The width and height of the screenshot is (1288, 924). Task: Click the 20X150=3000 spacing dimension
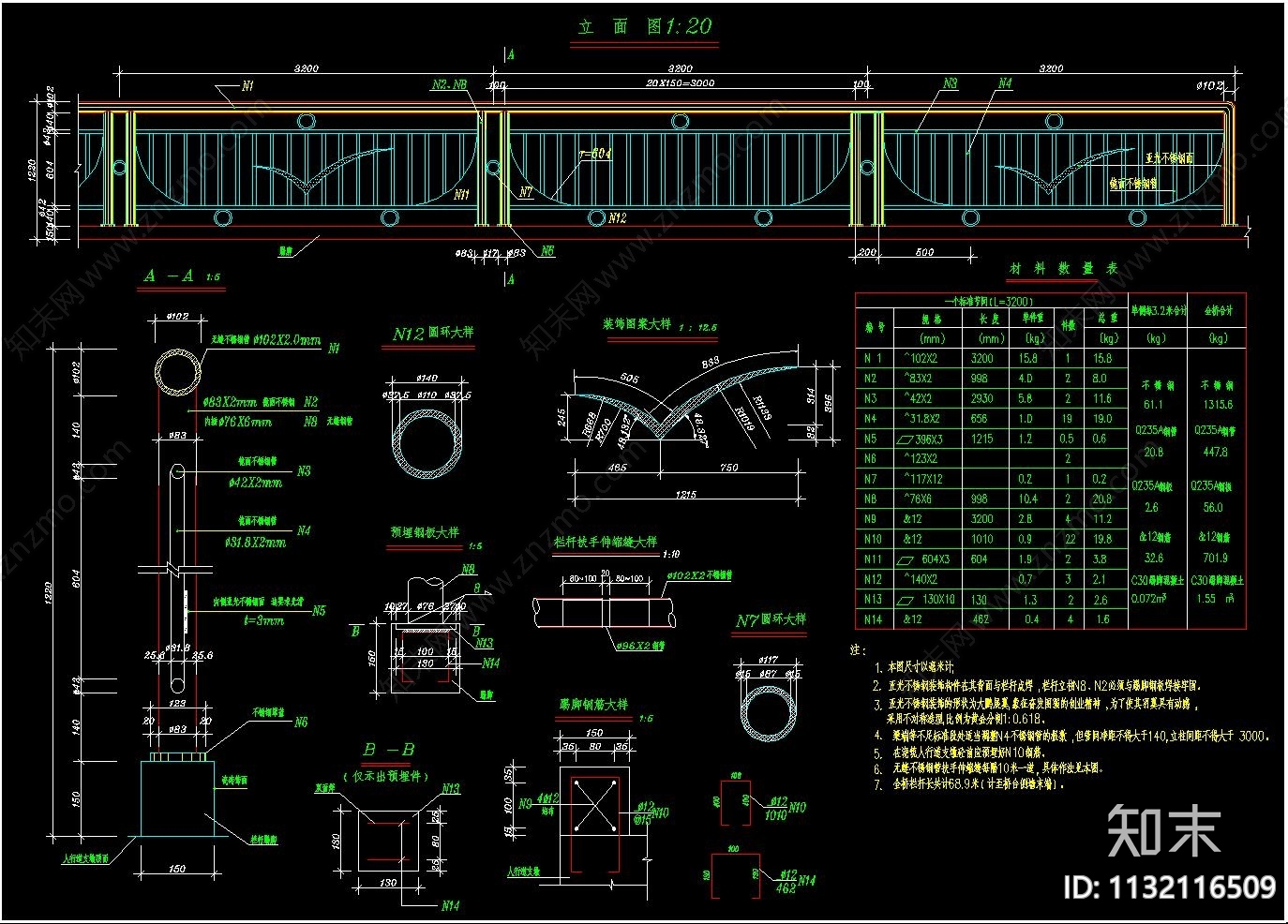tap(680, 82)
